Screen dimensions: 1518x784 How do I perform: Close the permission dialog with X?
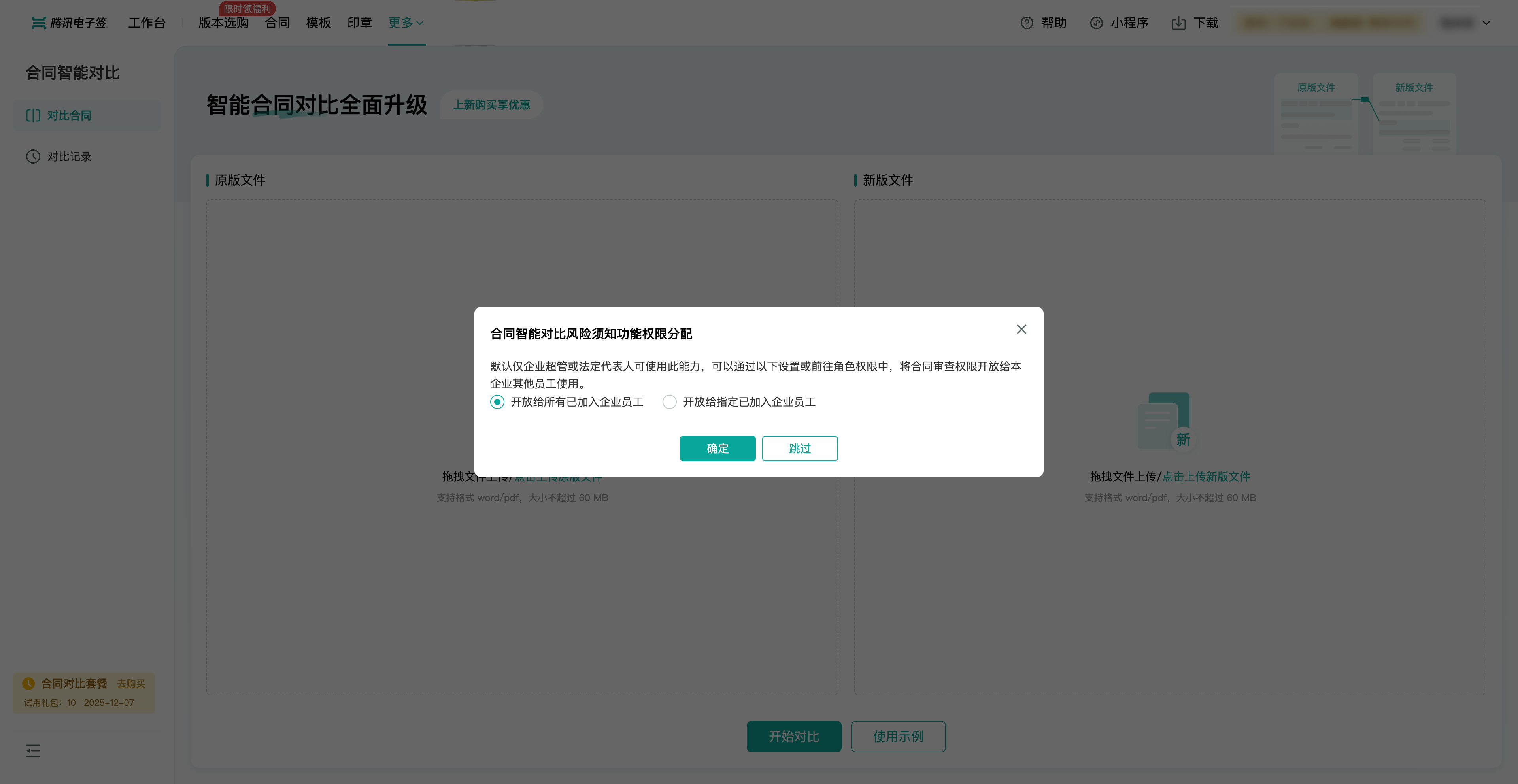click(1021, 329)
